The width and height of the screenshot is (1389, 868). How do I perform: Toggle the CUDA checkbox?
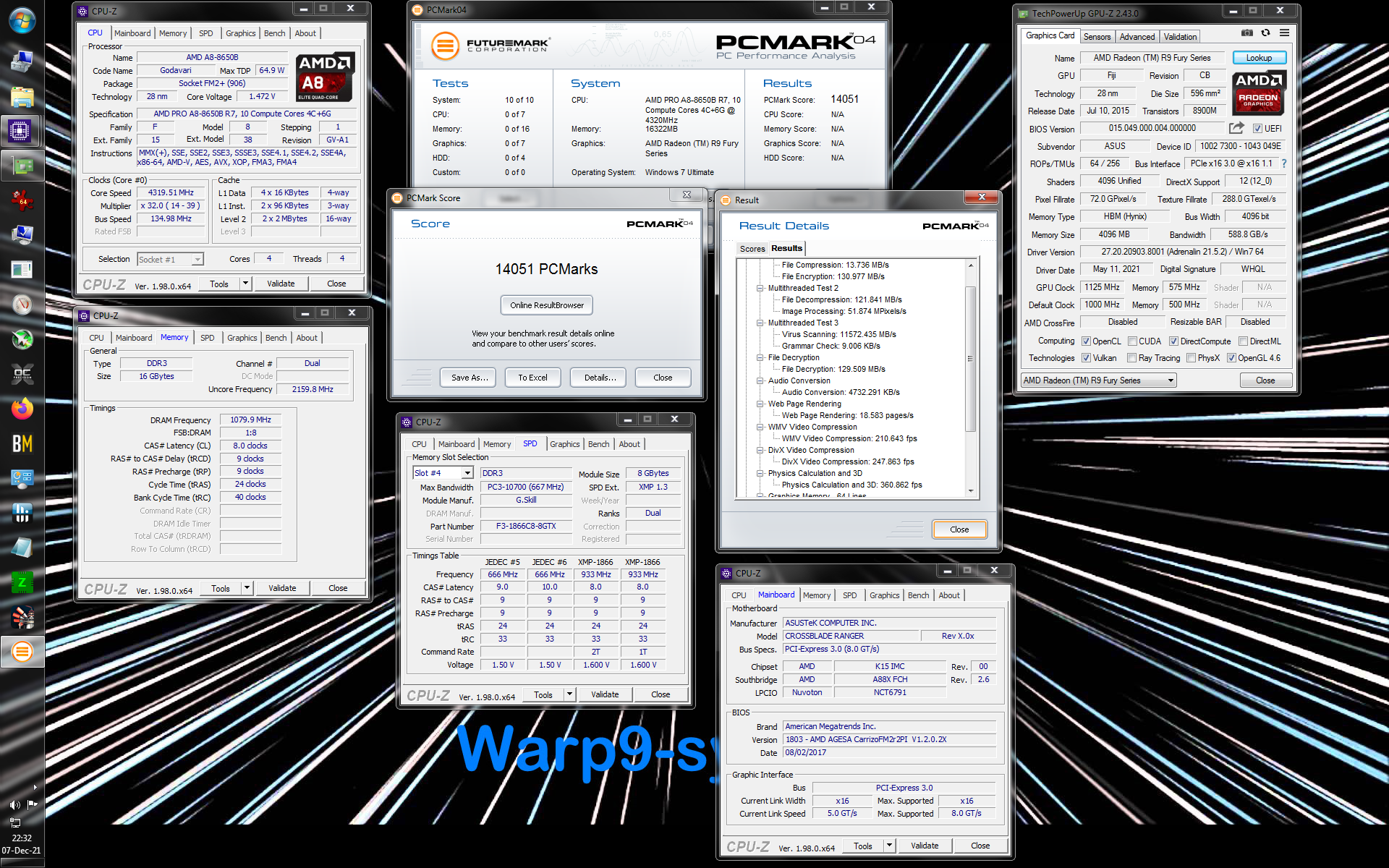(x=1132, y=341)
